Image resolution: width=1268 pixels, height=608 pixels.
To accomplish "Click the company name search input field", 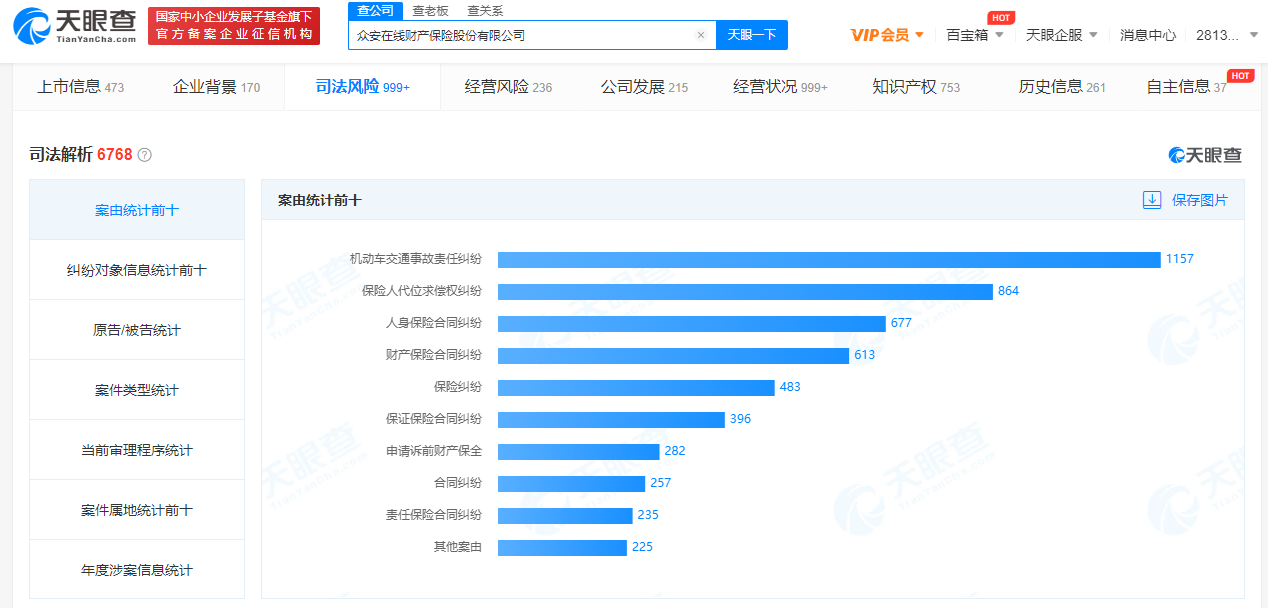I will coord(520,35).
